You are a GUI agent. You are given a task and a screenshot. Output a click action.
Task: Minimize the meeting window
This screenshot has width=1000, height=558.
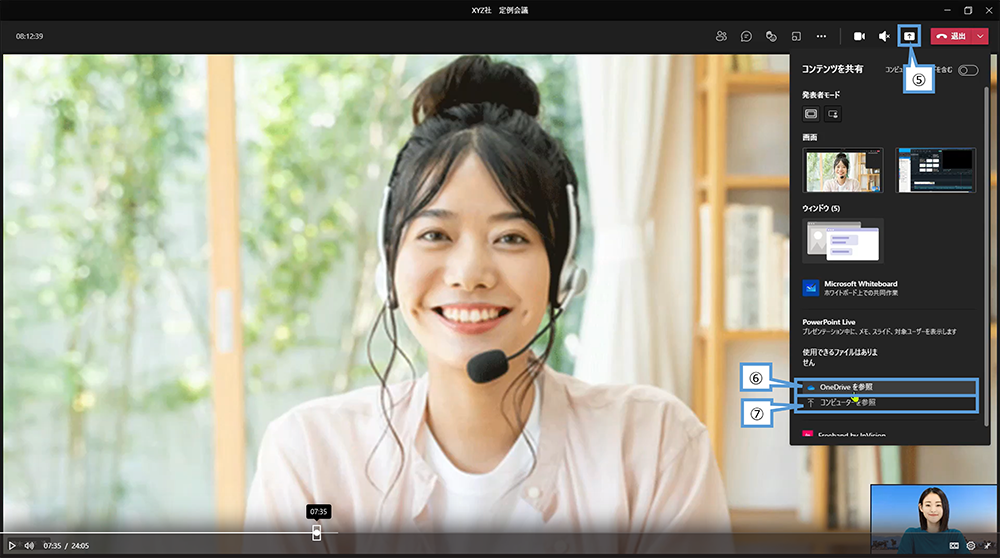(948, 10)
